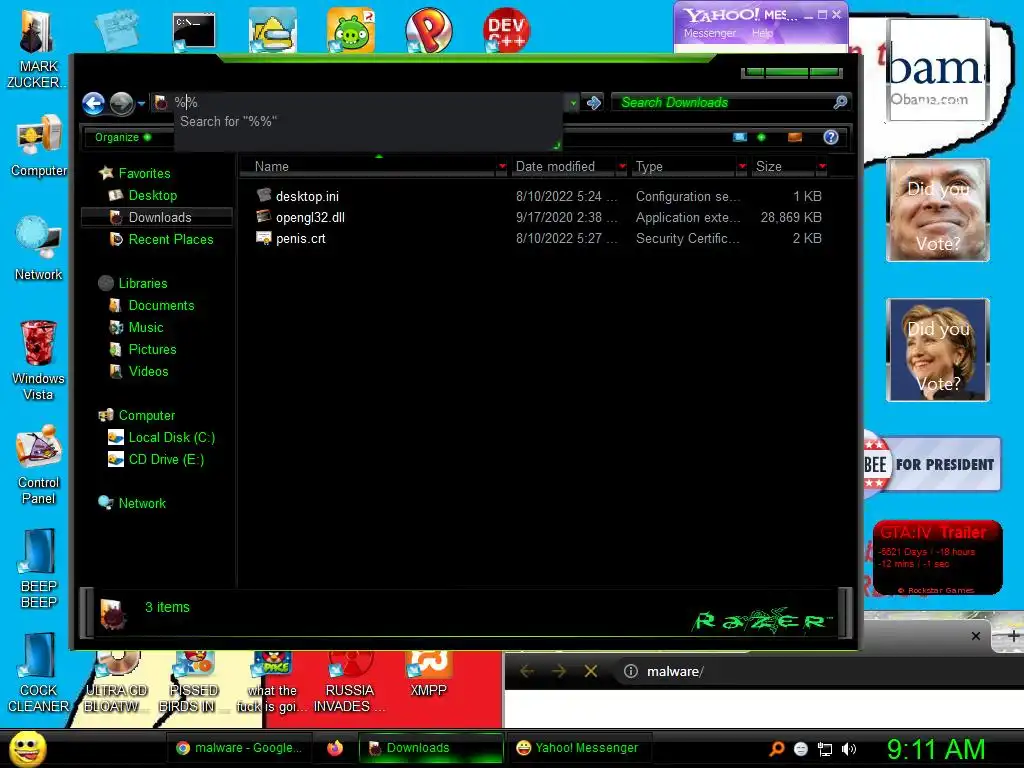Switch to Yahoo! Messenger taskbar button
Screen dimensions: 1024x768
tap(577, 748)
